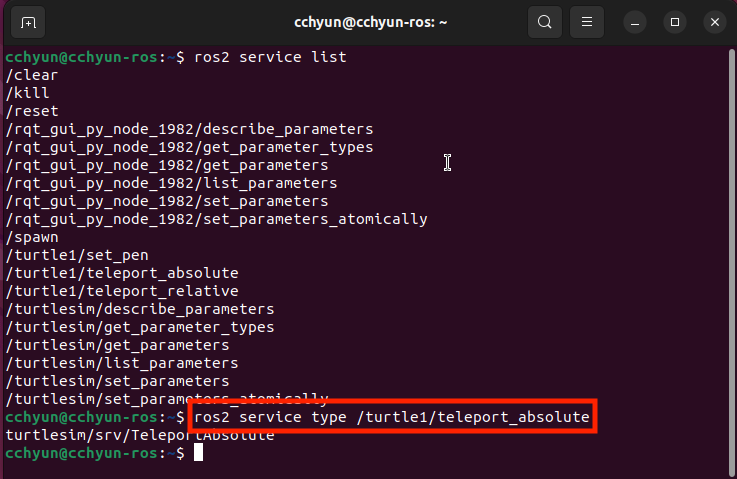
Task: Click the /turtlesim/get_parameters line
Action: pos(117,345)
